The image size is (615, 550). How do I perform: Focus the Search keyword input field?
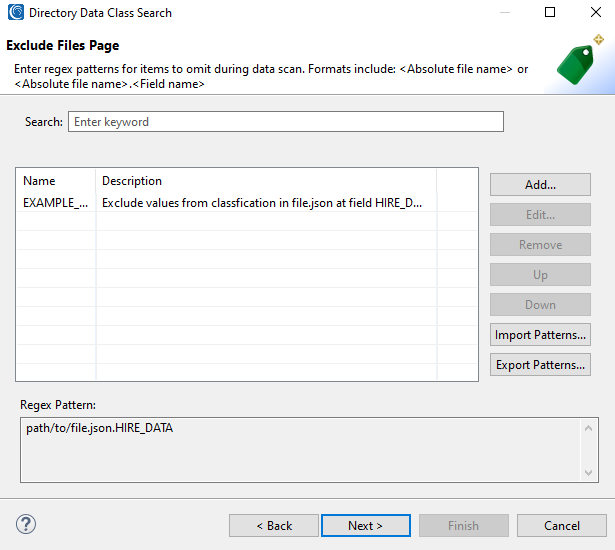(286, 122)
